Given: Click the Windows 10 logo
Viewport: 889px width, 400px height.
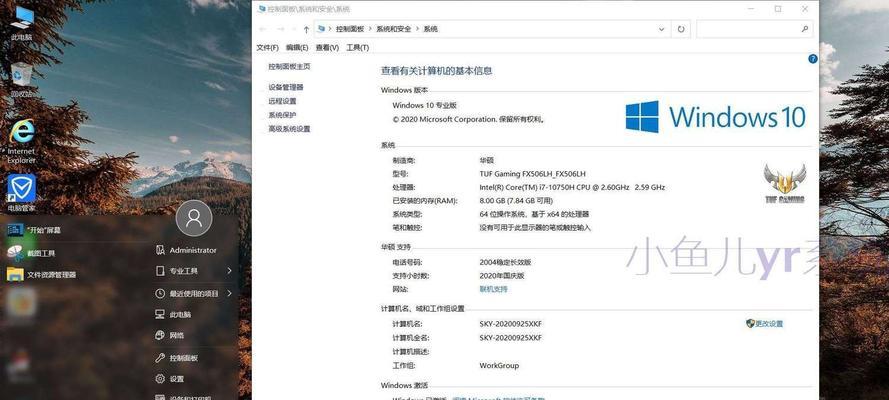Looking at the screenshot, I should pos(715,117).
